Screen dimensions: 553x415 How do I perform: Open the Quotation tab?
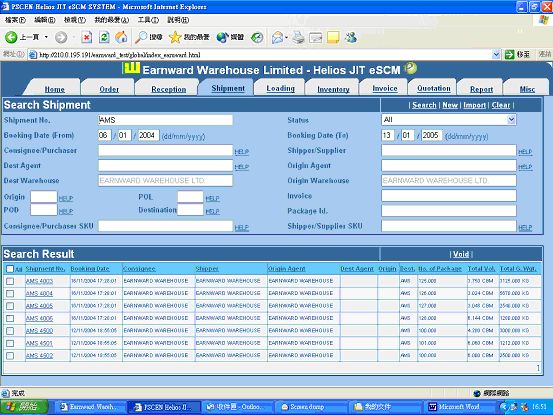(x=434, y=88)
